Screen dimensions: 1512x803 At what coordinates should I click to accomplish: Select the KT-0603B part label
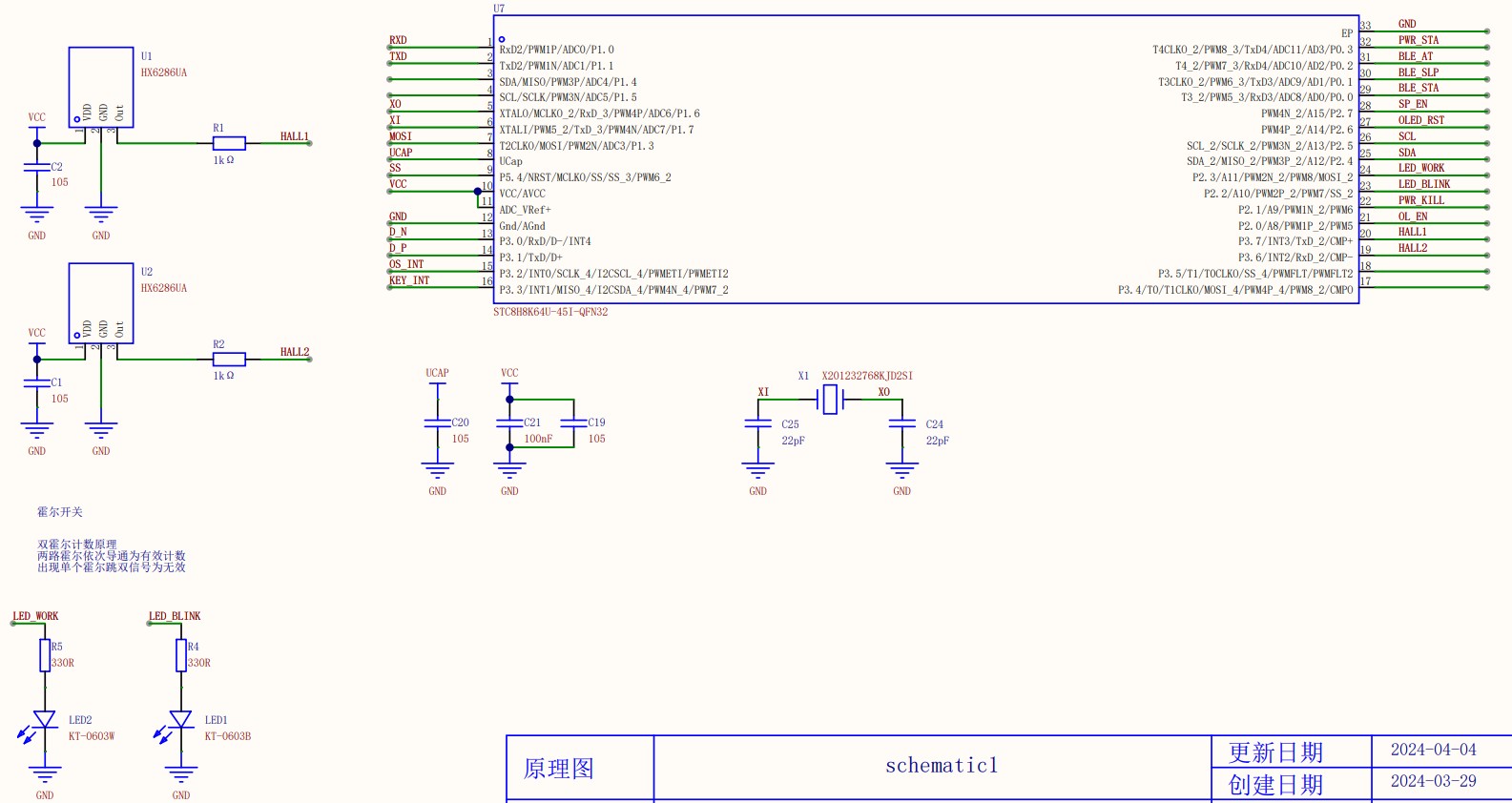(x=228, y=736)
